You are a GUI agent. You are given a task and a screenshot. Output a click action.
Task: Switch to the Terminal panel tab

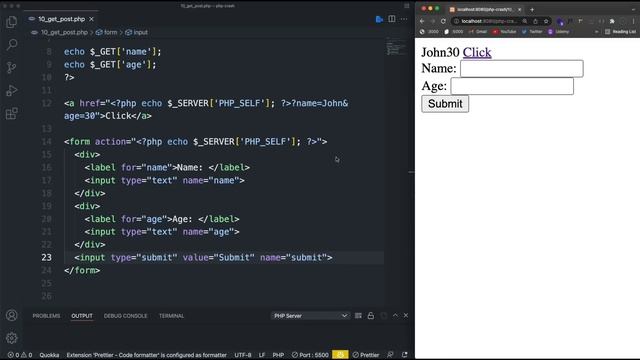pos(171,316)
